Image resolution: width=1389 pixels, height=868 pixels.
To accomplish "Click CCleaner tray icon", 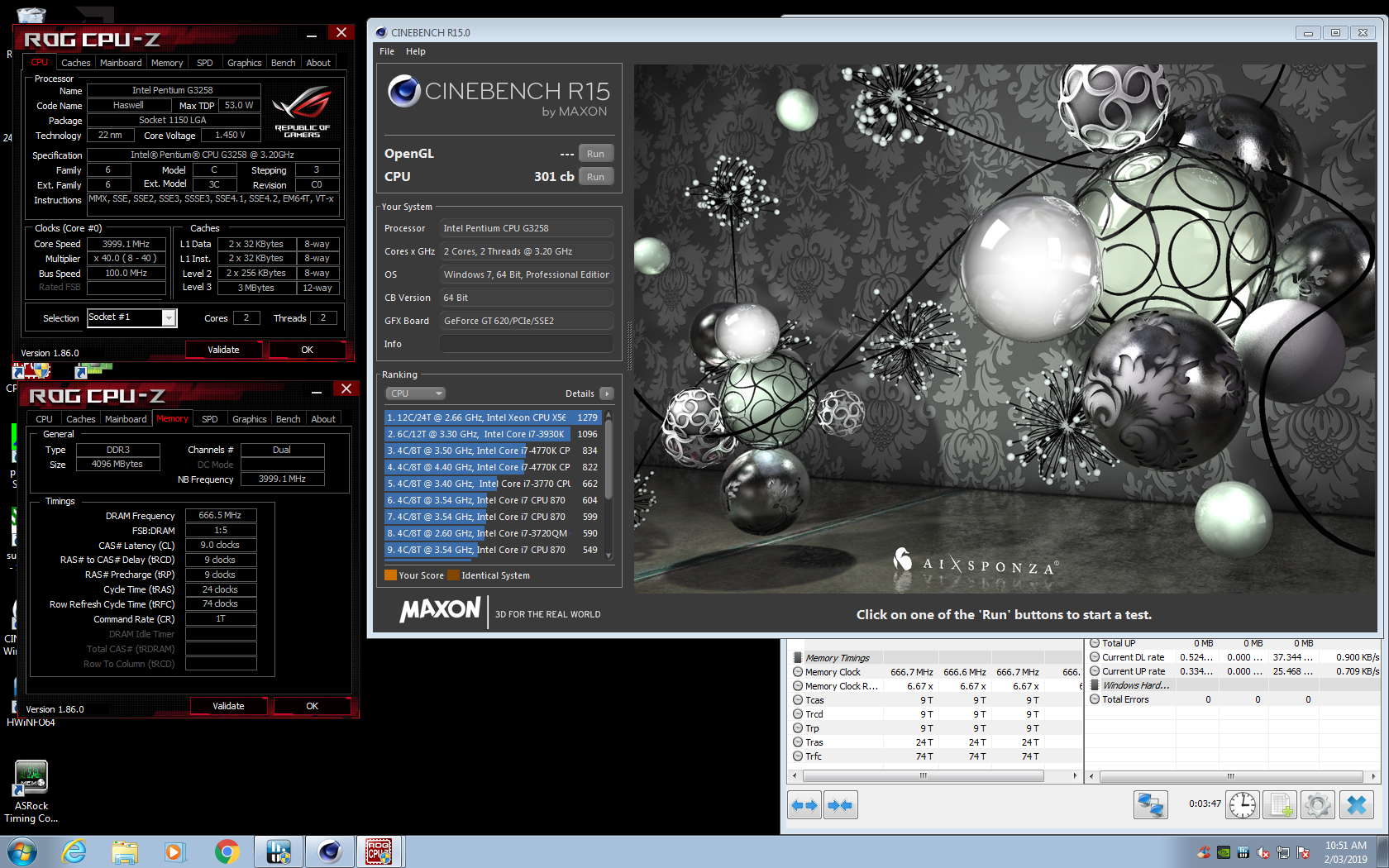I will tap(1204, 852).
